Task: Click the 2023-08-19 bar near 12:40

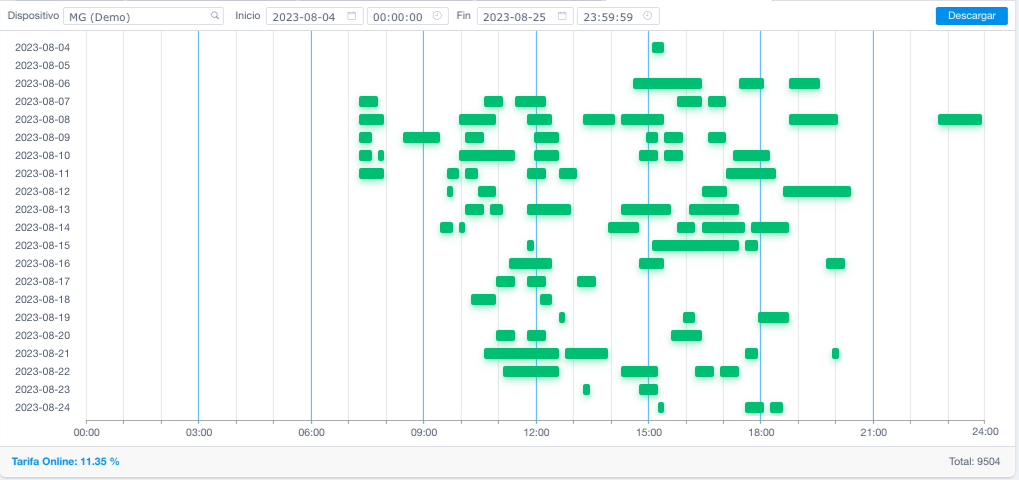Action: click(562, 317)
